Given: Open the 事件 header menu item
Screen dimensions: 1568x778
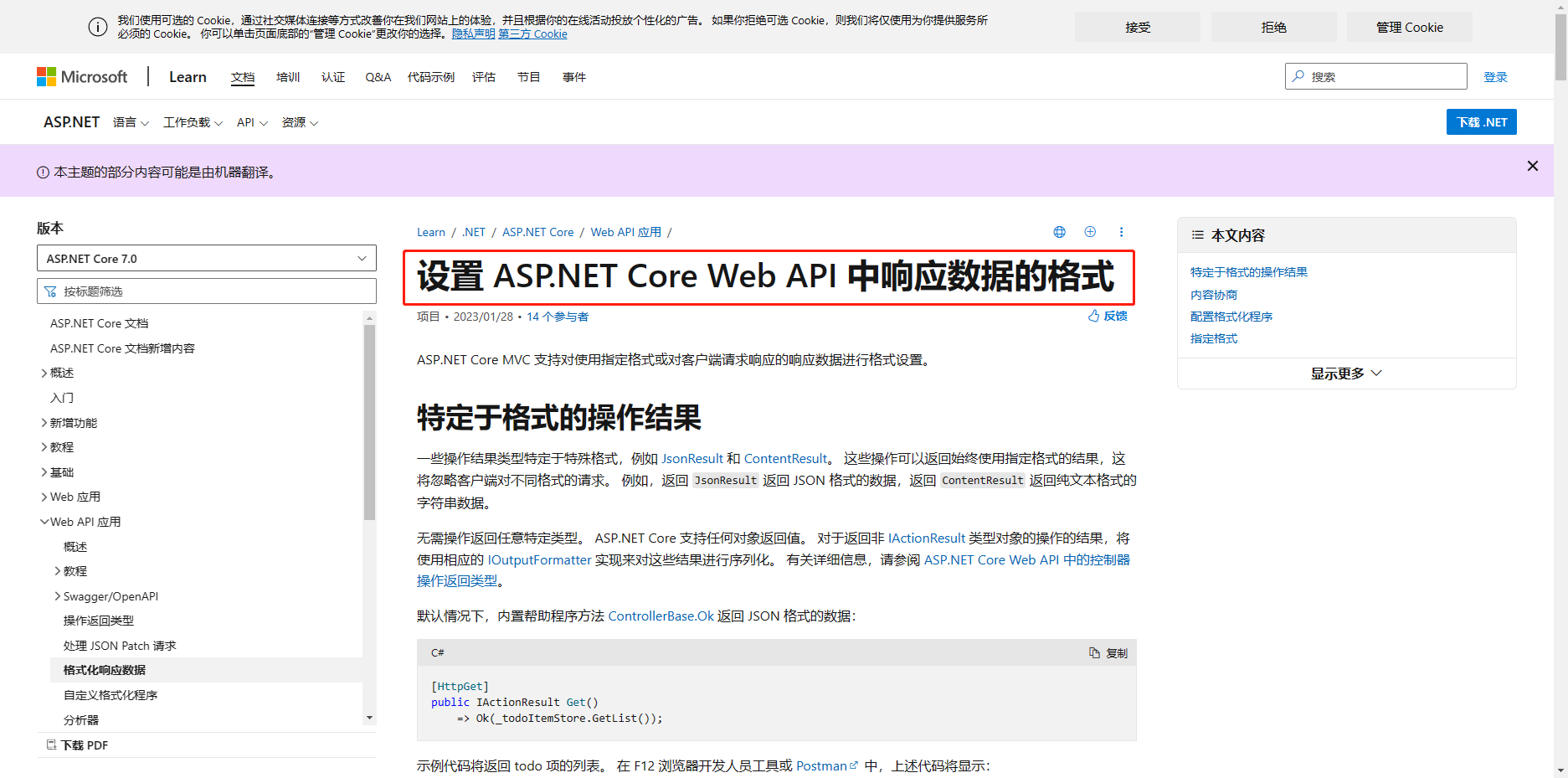Looking at the screenshot, I should pyautogui.click(x=574, y=77).
